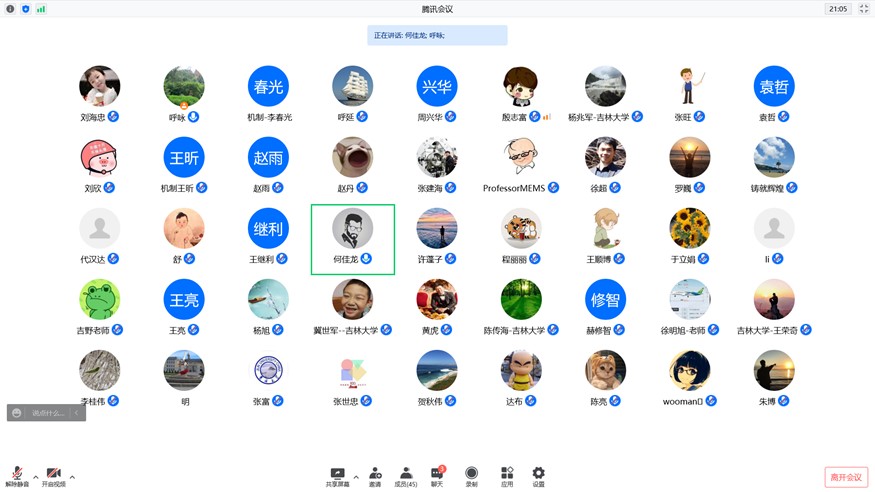Start recording with the 录制 icon
Image resolution: width=875 pixels, height=492 pixels.
tap(471, 475)
